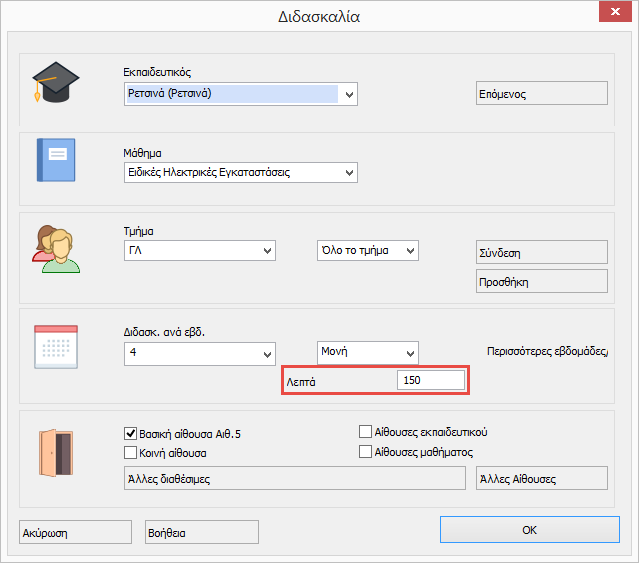Open the lessons per week dropdown
This screenshot has height=563, width=639.
(x=267, y=354)
